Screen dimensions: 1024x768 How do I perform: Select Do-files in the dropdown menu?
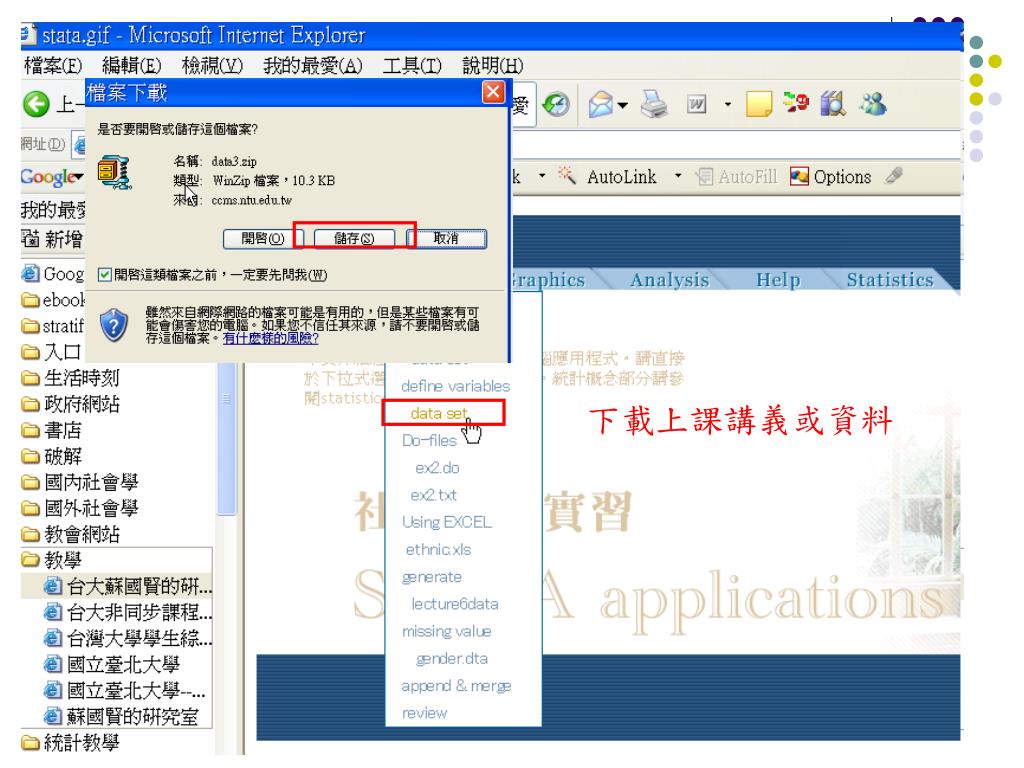click(x=429, y=441)
